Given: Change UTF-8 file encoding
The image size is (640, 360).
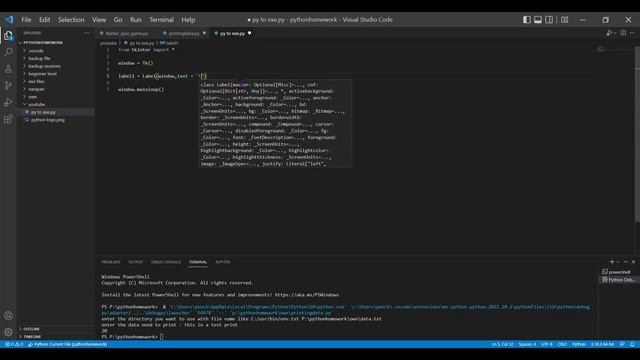Looking at the screenshot, I should coord(547,344).
